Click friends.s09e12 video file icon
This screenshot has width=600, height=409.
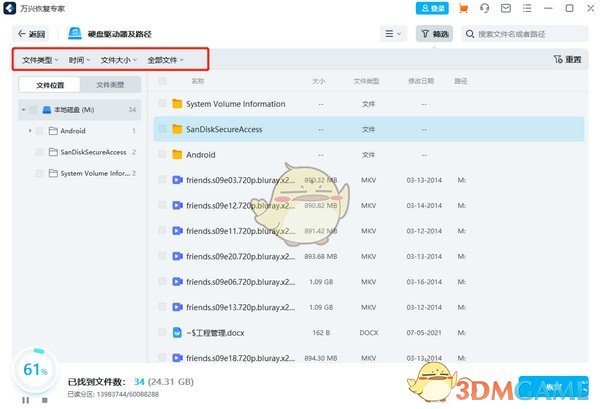tap(177, 205)
